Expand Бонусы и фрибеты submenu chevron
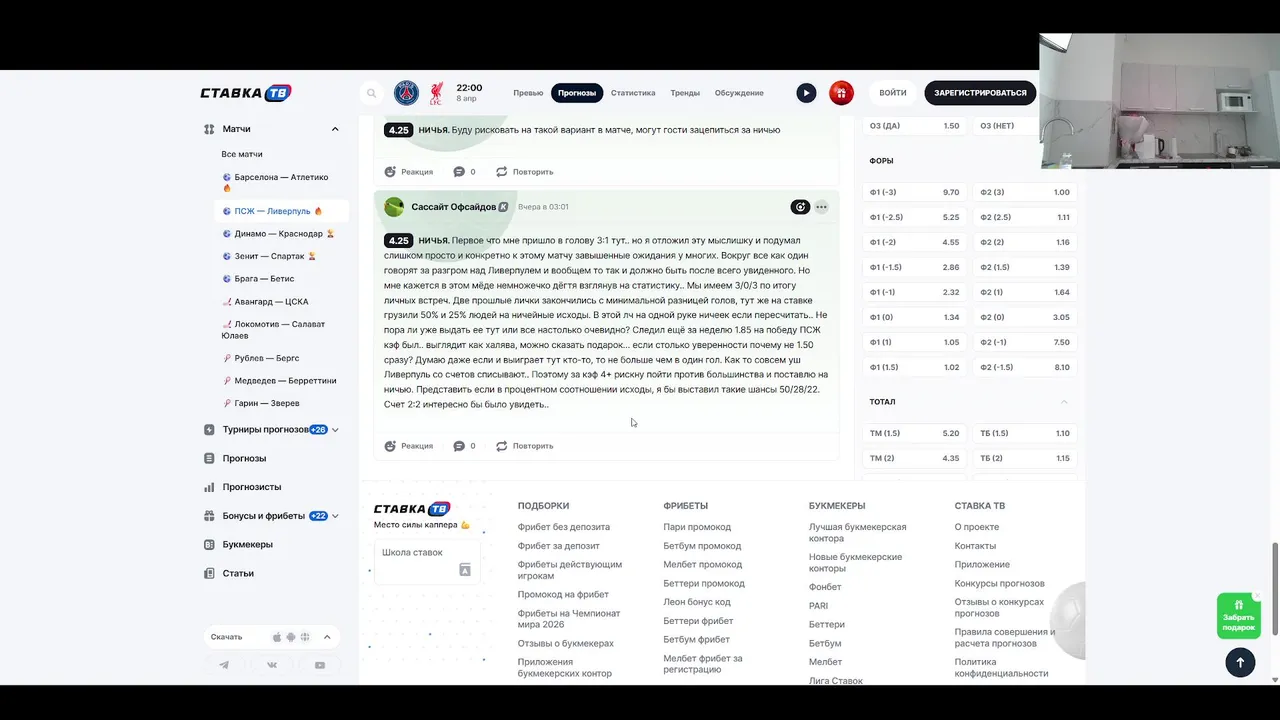The image size is (1280, 720). (335, 516)
